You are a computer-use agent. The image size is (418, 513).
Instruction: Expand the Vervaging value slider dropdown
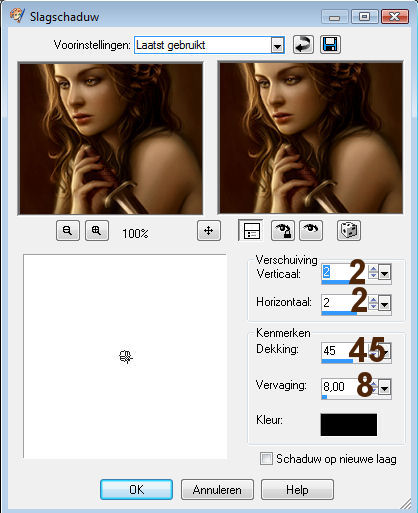click(385, 388)
